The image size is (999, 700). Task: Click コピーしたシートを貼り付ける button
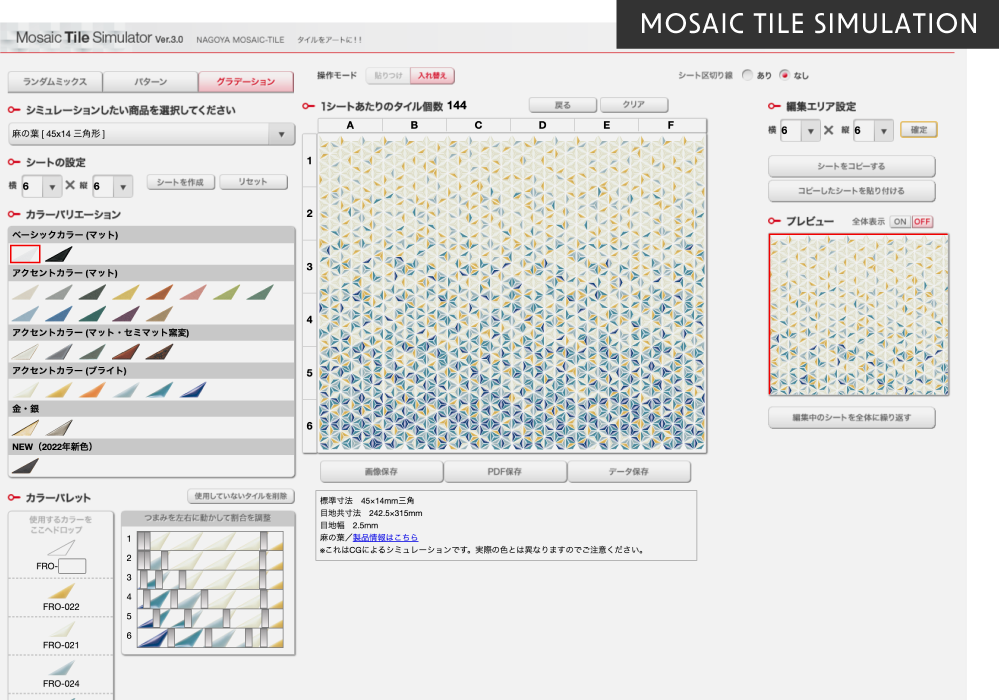coord(851,191)
